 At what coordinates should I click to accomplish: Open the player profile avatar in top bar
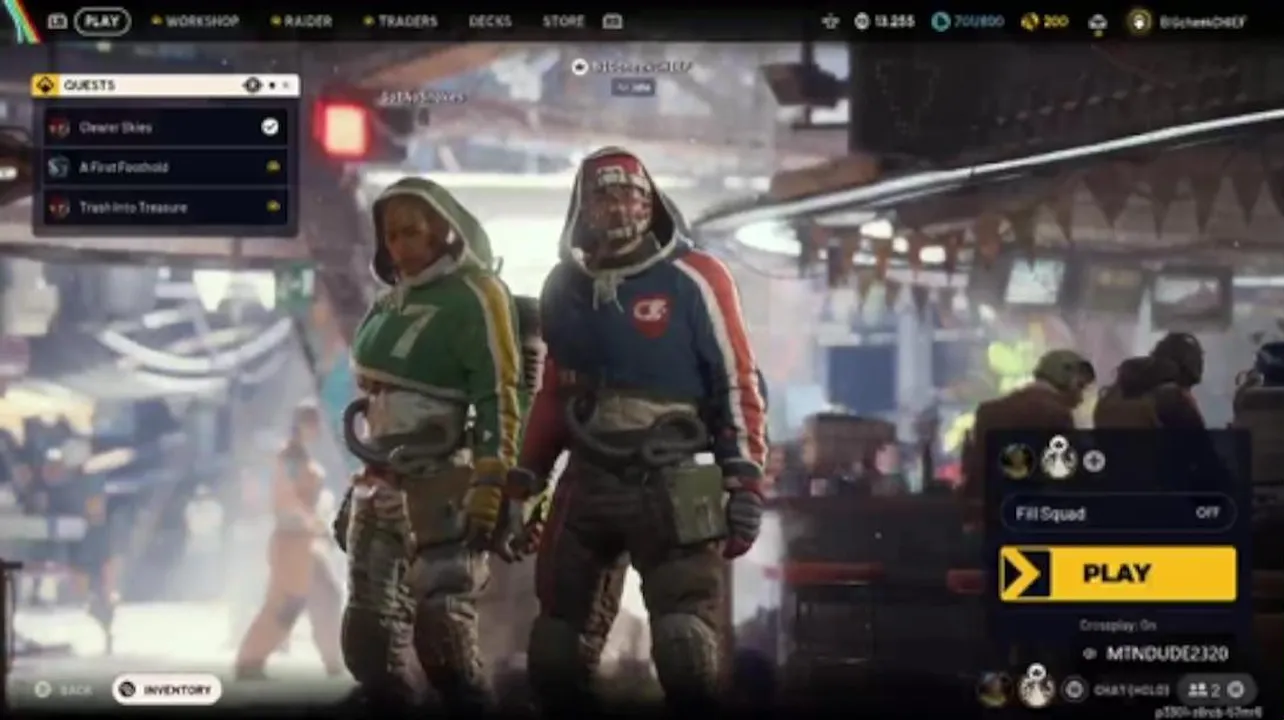(1139, 21)
